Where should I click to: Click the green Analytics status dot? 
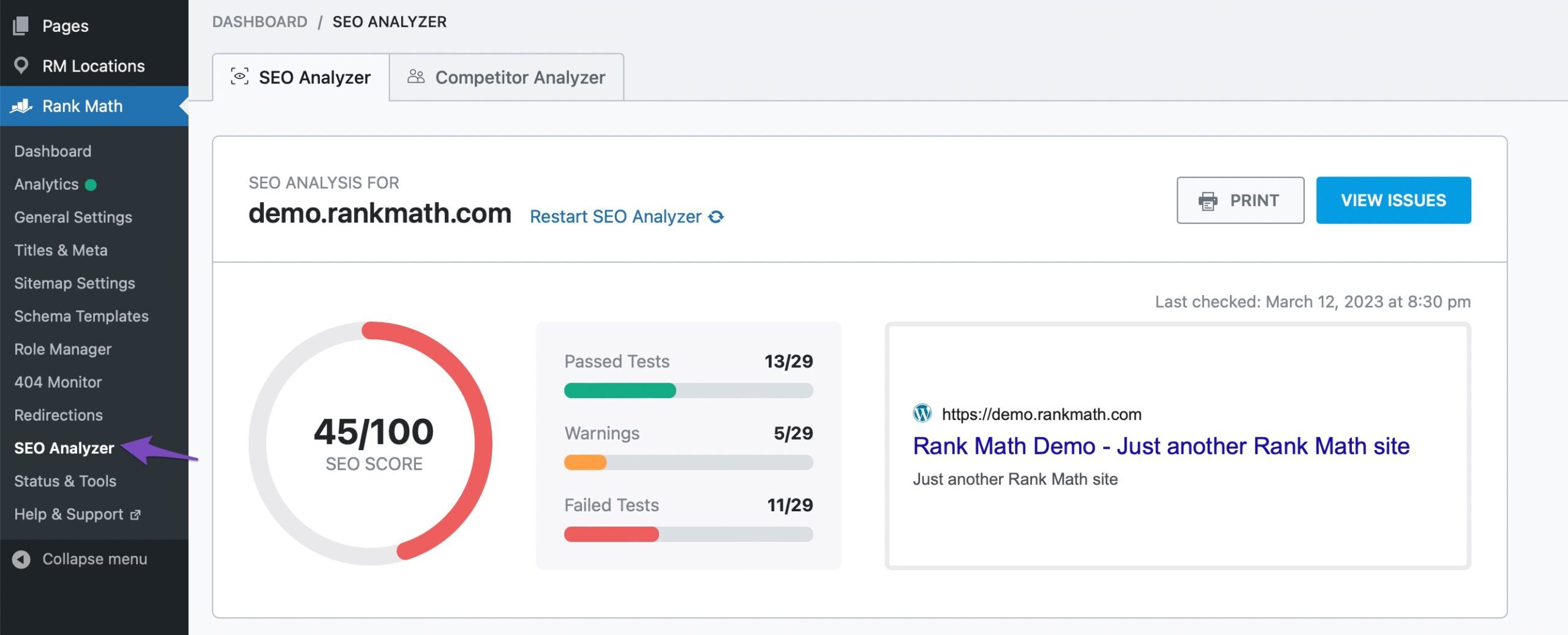click(91, 184)
